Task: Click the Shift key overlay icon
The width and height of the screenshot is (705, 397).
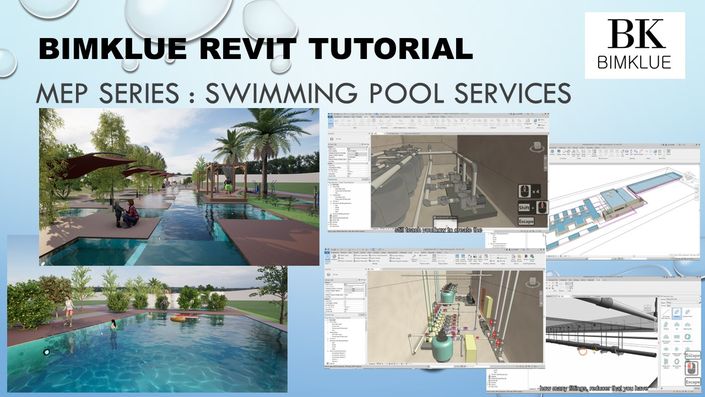Action: point(524,207)
